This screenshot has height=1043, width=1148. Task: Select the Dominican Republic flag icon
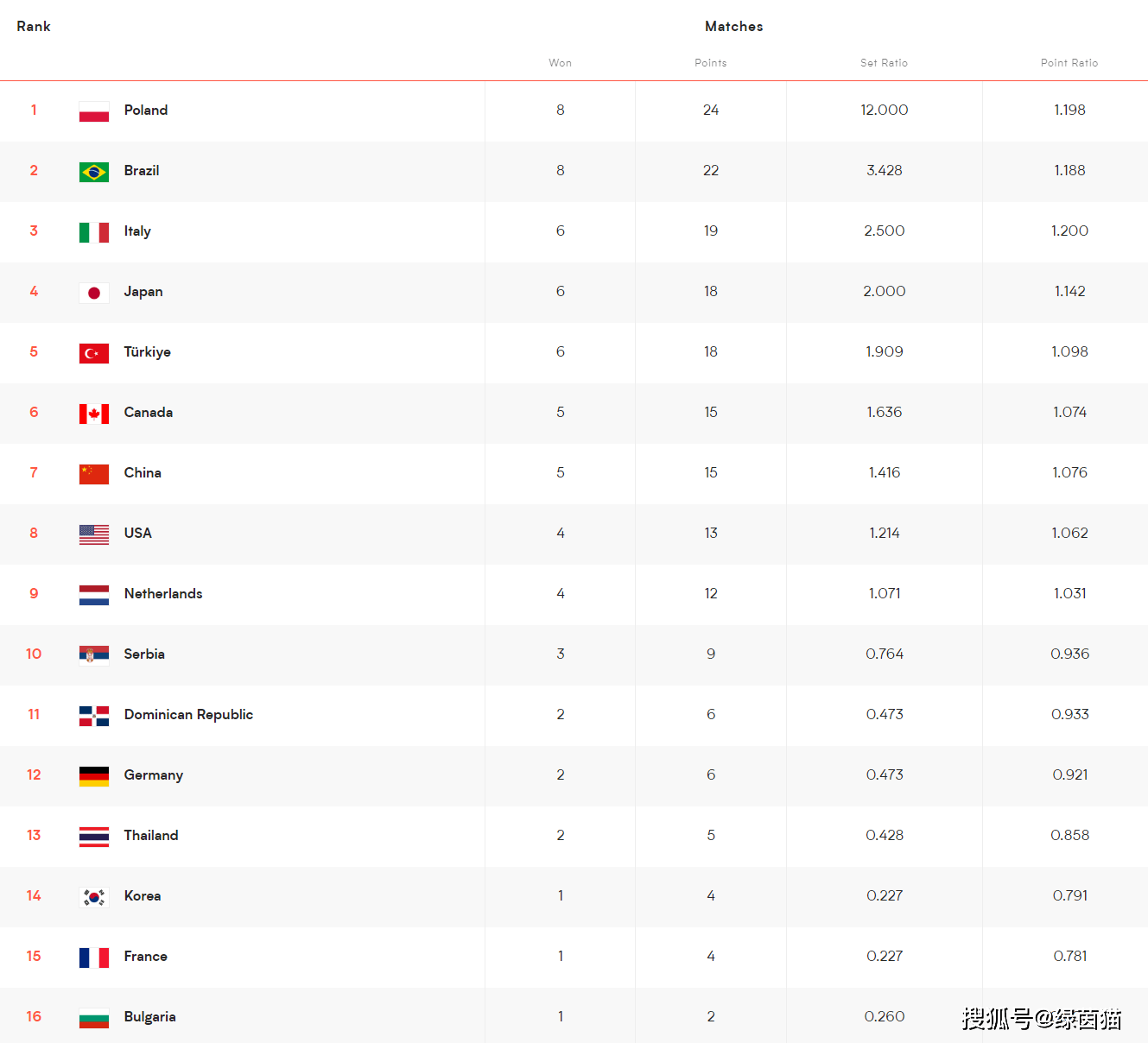pos(94,716)
